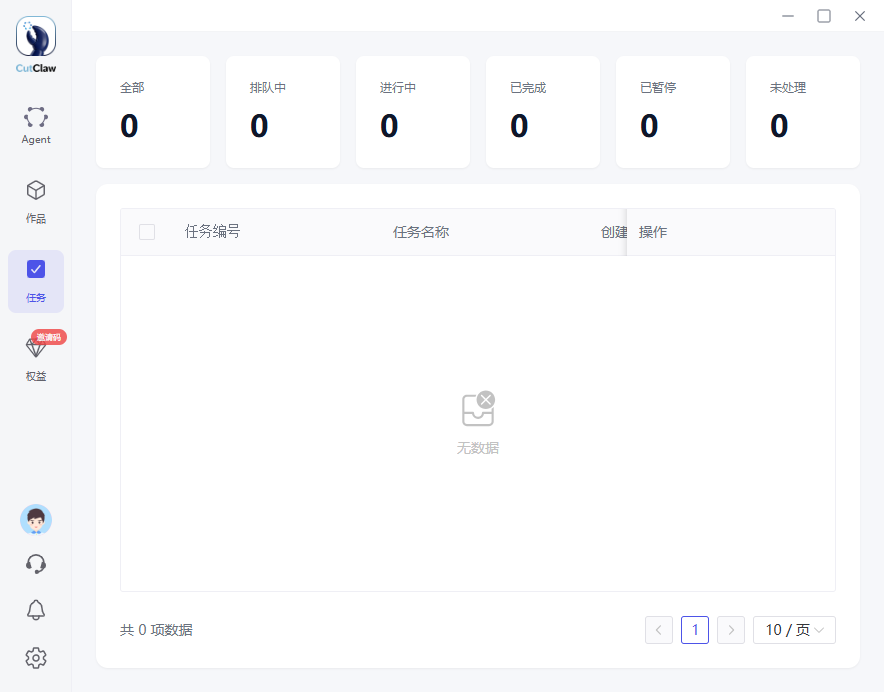Screen dimensions: 884x692
Task: Click the CutClaw logo icon
Action: (x=36, y=36)
